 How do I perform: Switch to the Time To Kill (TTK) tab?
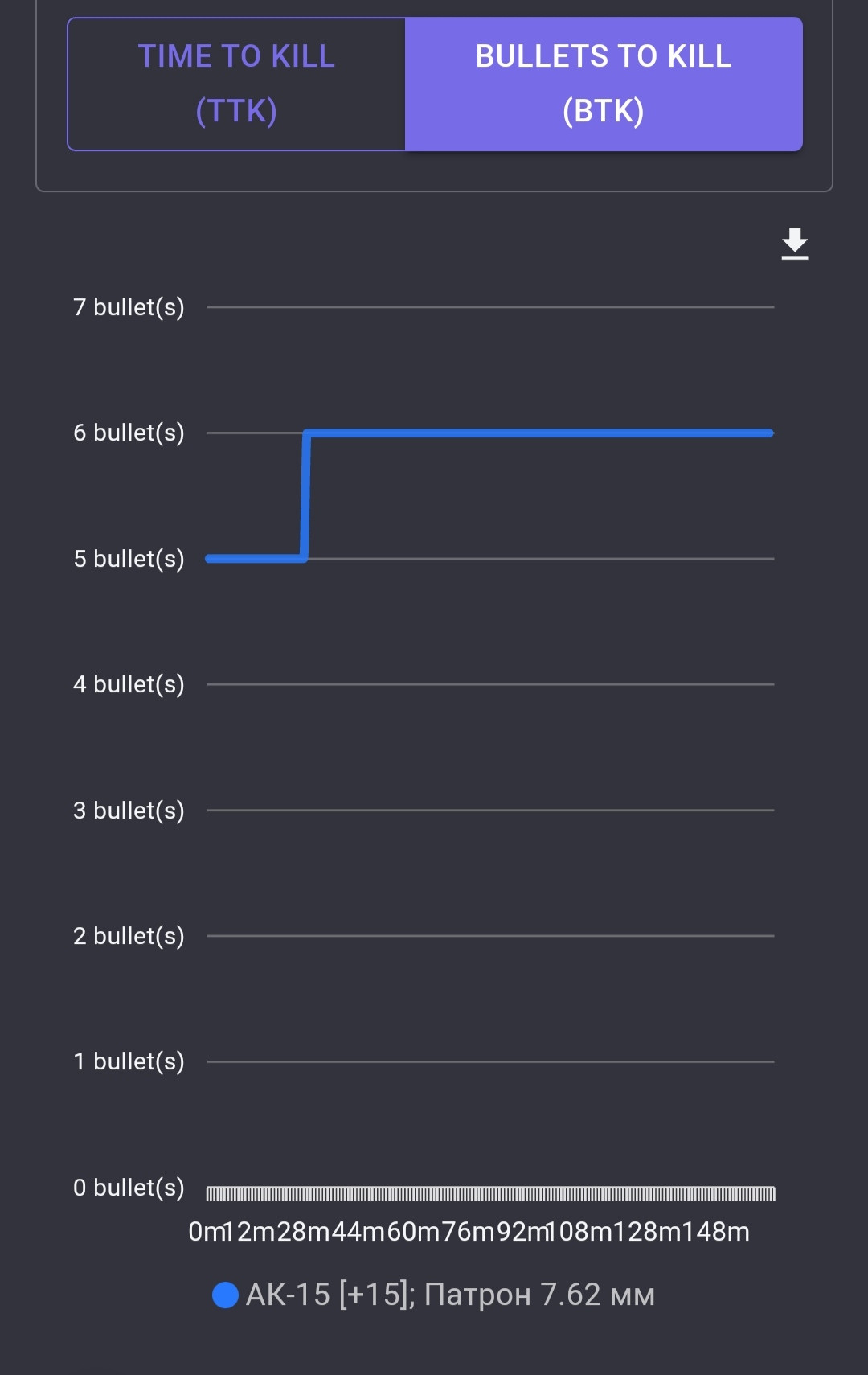(x=236, y=84)
